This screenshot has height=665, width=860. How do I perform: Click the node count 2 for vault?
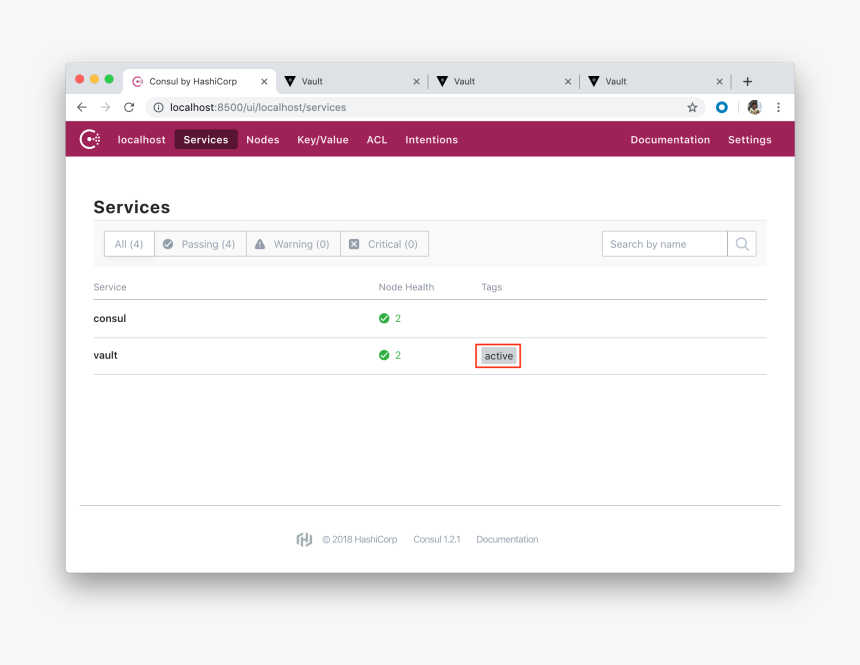[x=398, y=355]
